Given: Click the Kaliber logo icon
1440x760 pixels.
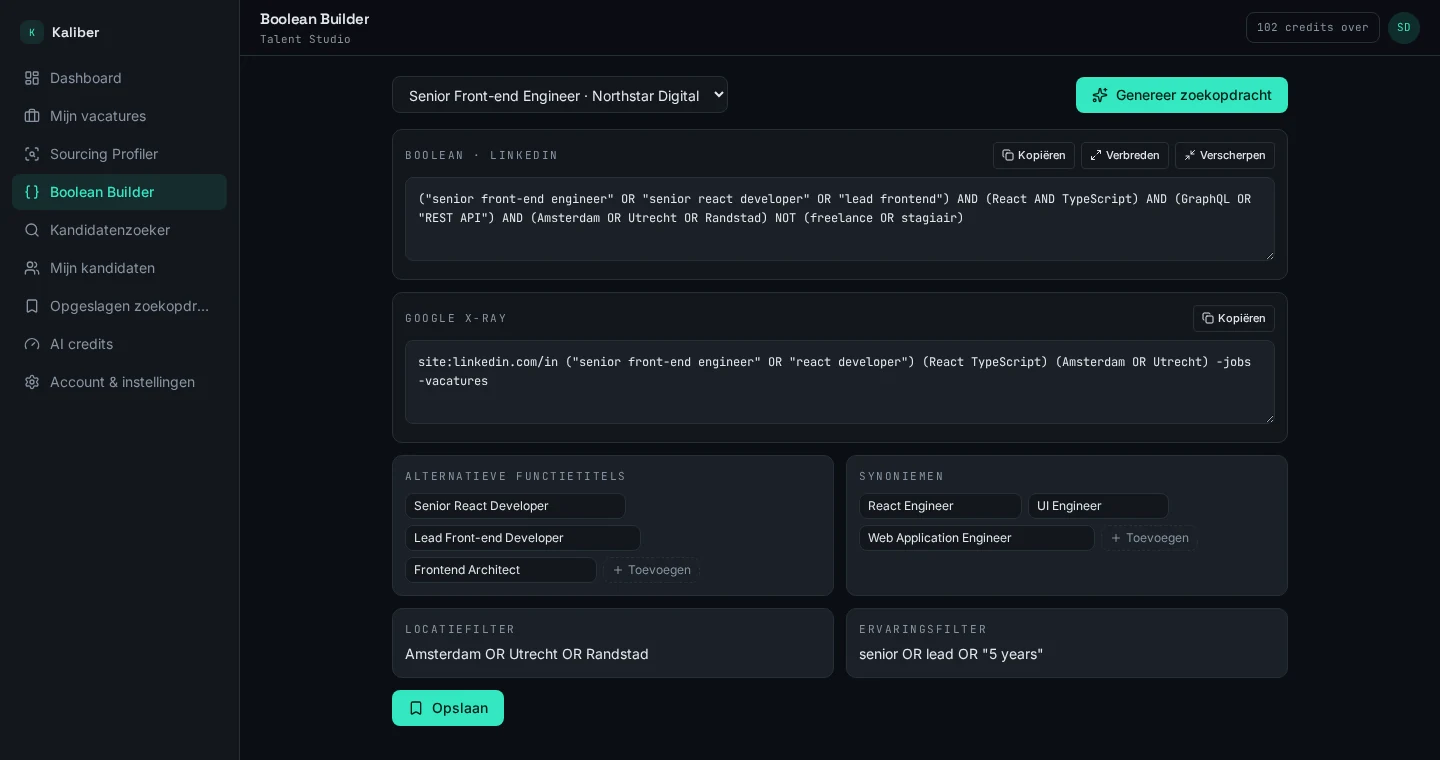Looking at the screenshot, I should [x=32, y=32].
